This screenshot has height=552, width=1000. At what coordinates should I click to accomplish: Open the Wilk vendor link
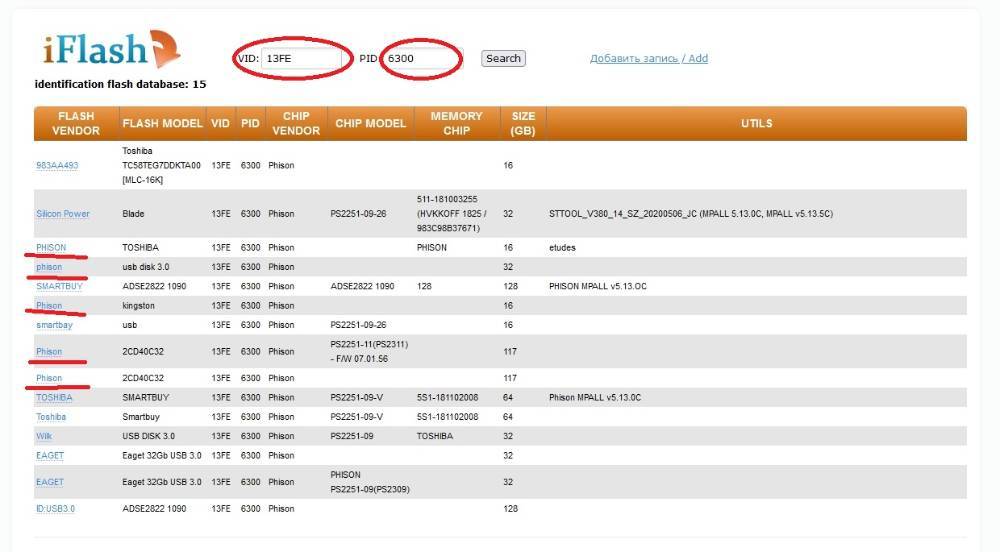(x=44, y=437)
